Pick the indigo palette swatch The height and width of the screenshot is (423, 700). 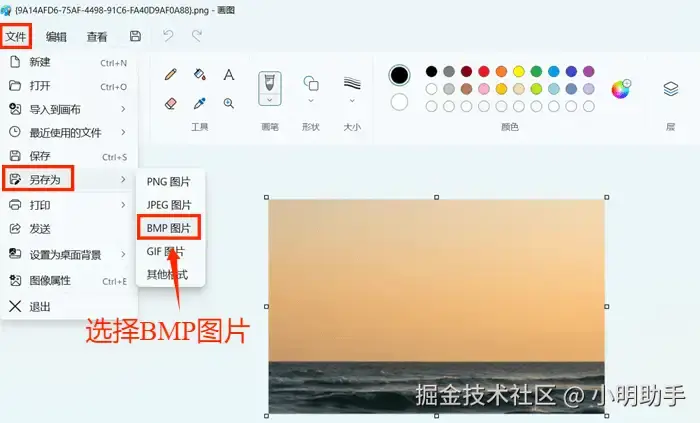point(571,71)
